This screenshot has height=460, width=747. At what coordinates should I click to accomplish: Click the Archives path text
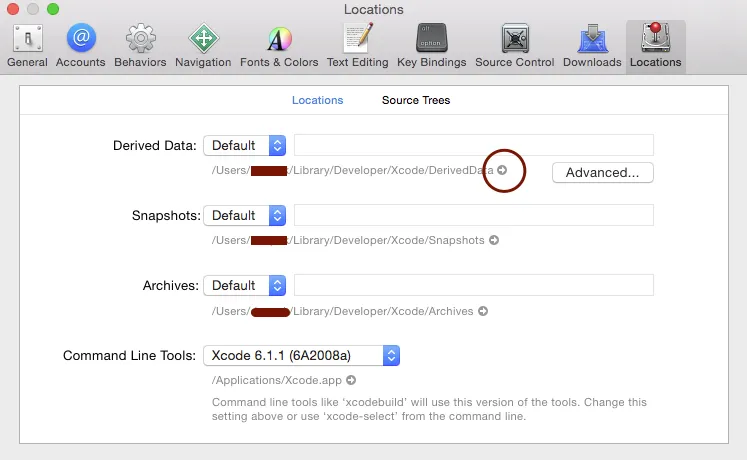pyautogui.click(x=343, y=311)
